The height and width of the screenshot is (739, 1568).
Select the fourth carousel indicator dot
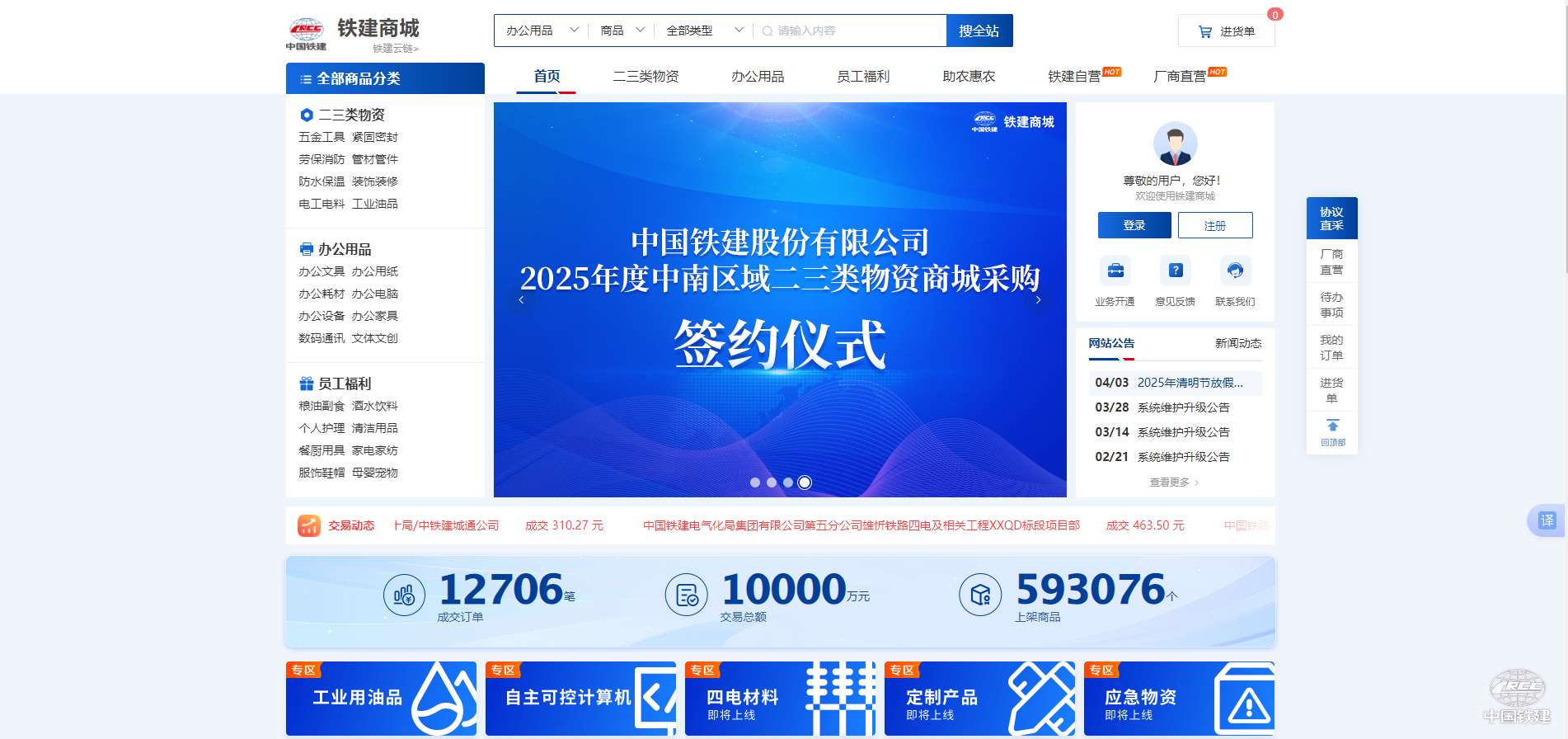pyautogui.click(x=805, y=482)
